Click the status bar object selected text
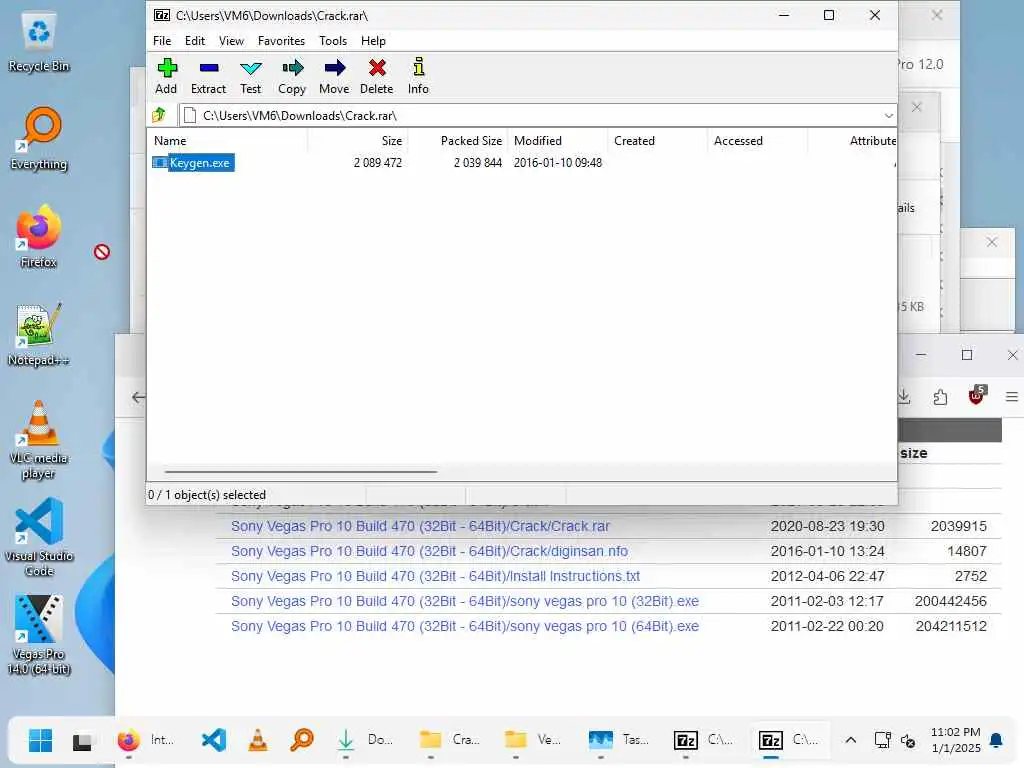1024x768 pixels. point(207,495)
